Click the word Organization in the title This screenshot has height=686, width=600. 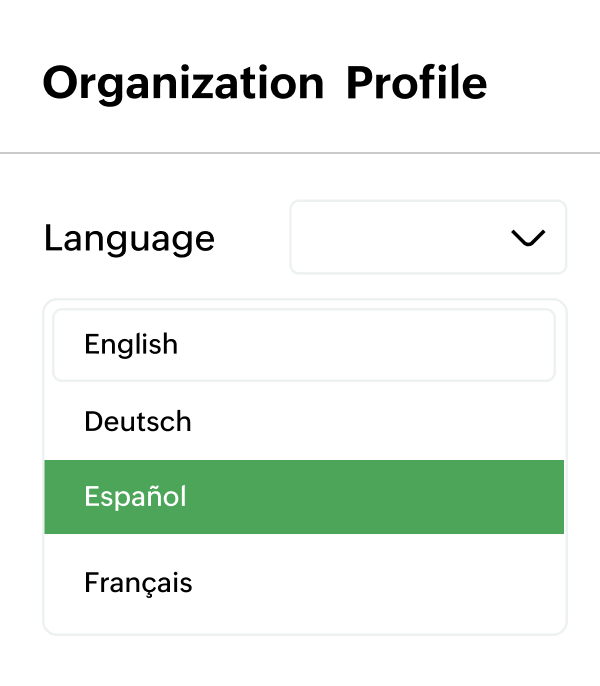pyautogui.click(x=183, y=83)
